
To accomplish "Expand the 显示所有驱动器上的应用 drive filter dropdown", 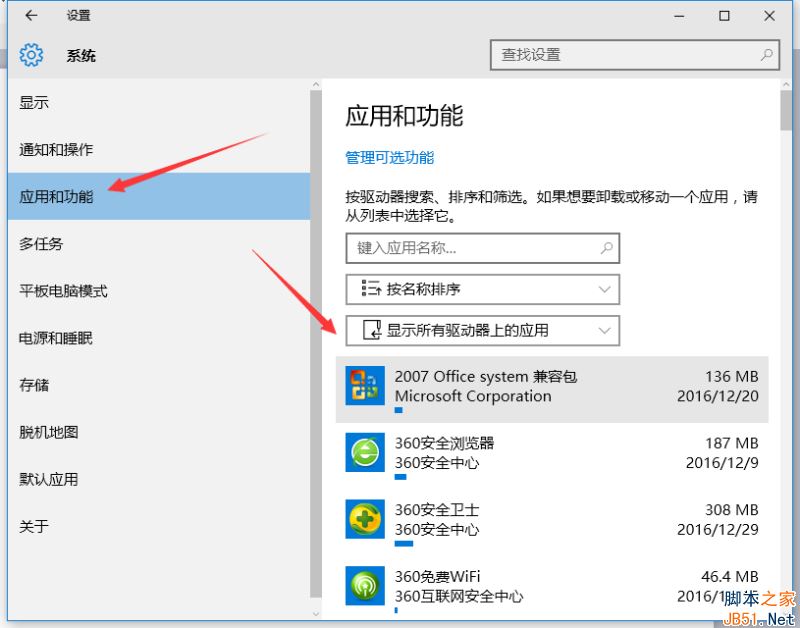I will (x=482, y=330).
